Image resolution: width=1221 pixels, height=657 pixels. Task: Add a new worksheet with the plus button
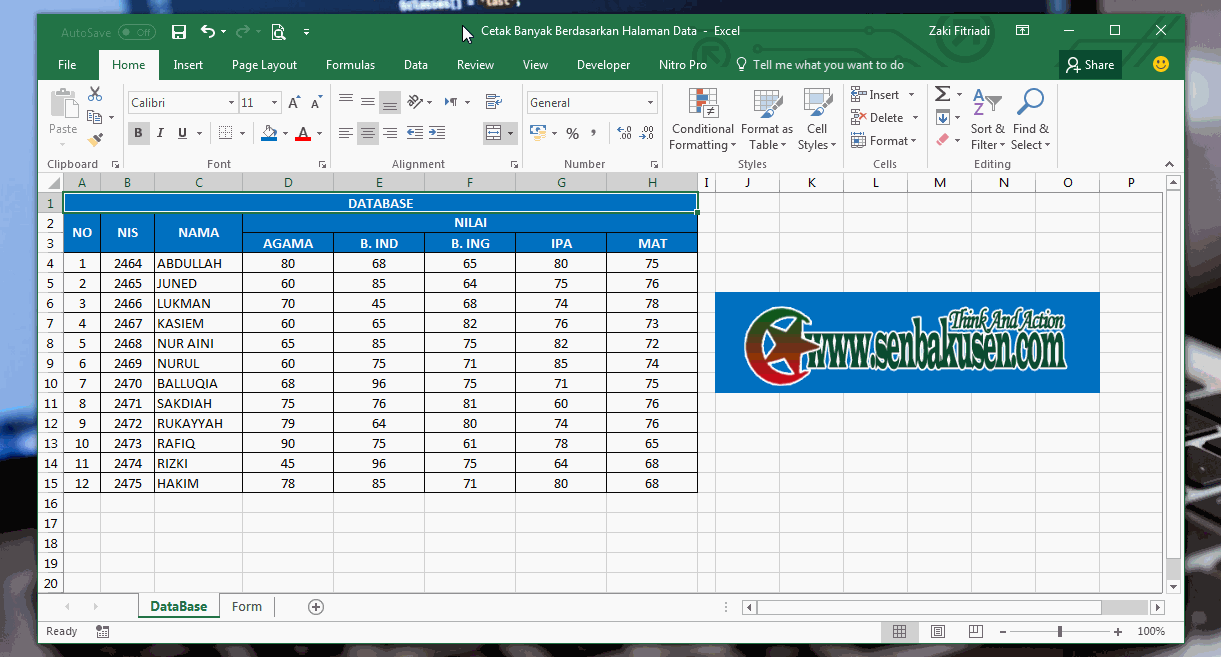point(315,606)
